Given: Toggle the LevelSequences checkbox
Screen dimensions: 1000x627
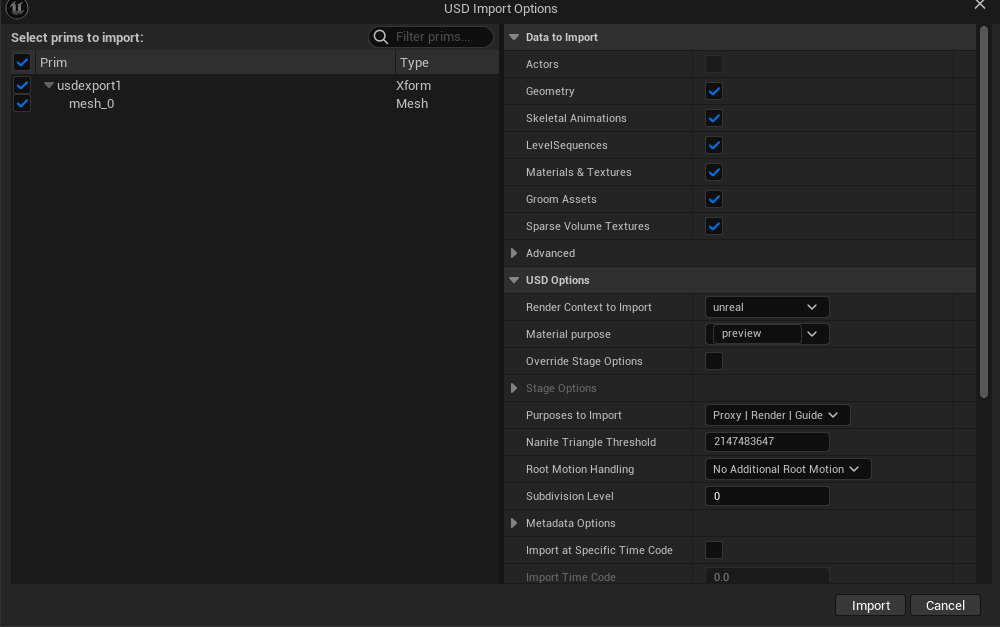Looking at the screenshot, I should point(714,145).
